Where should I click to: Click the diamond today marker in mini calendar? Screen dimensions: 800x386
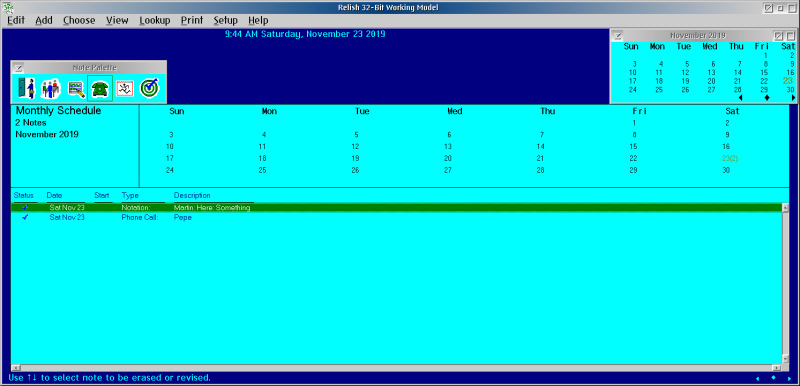[767, 97]
